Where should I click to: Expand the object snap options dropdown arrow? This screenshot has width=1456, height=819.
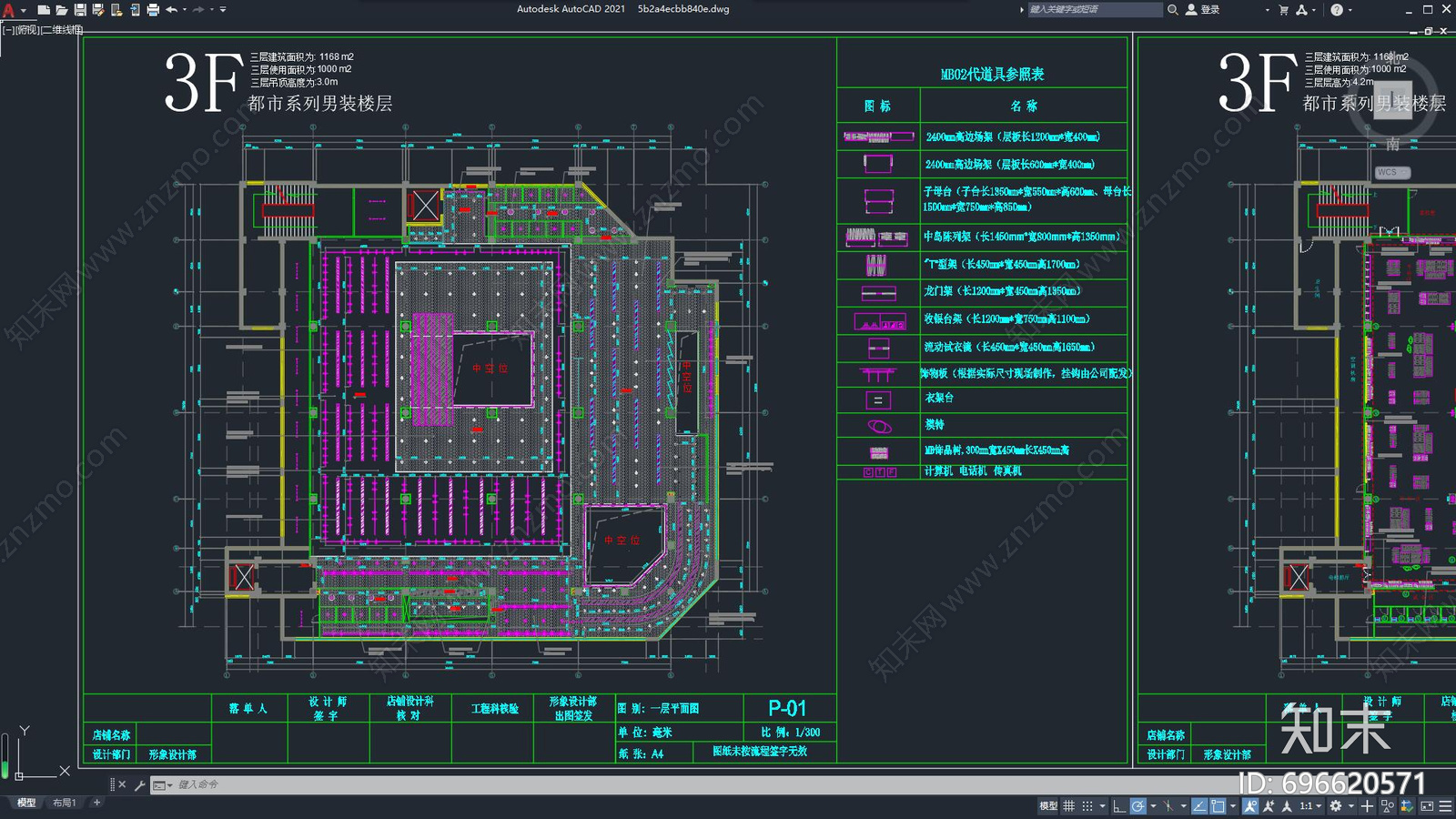[x=1233, y=805]
